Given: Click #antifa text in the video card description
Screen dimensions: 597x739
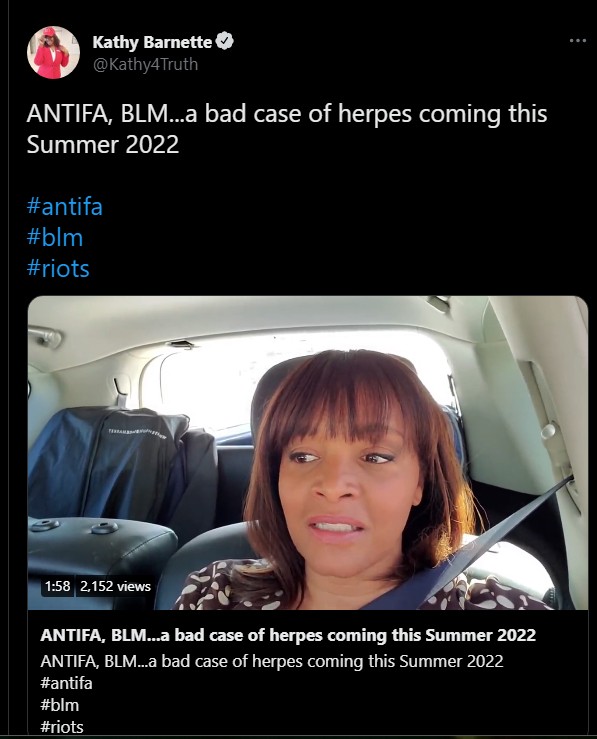Looking at the screenshot, I should point(66,683).
